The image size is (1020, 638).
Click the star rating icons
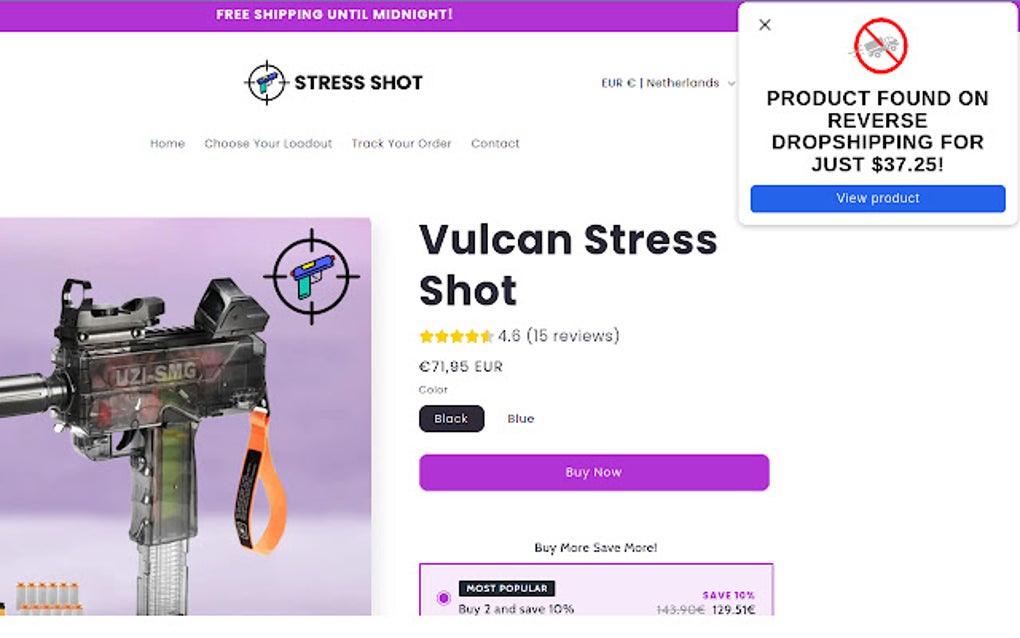pyautogui.click(x=456, y=336)
